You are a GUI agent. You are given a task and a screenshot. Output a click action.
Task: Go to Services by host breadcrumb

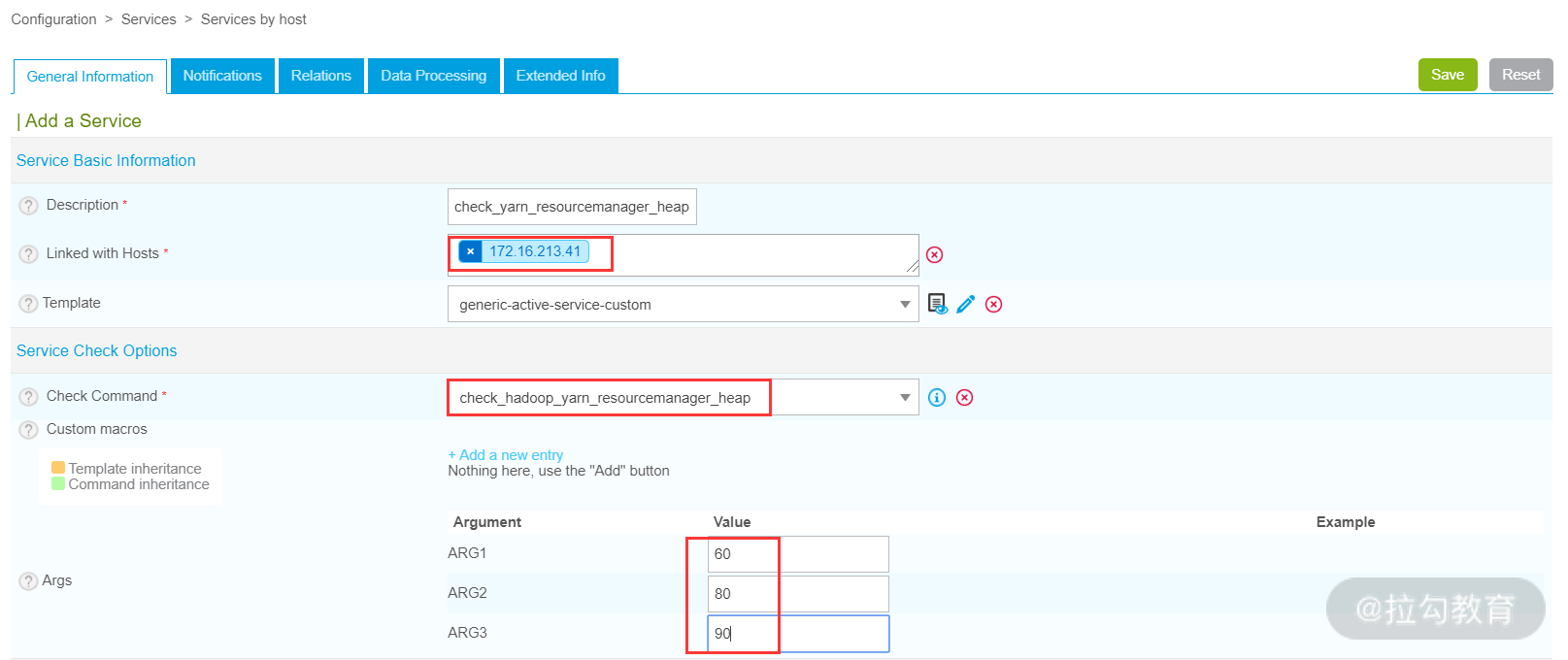point(253,19)
